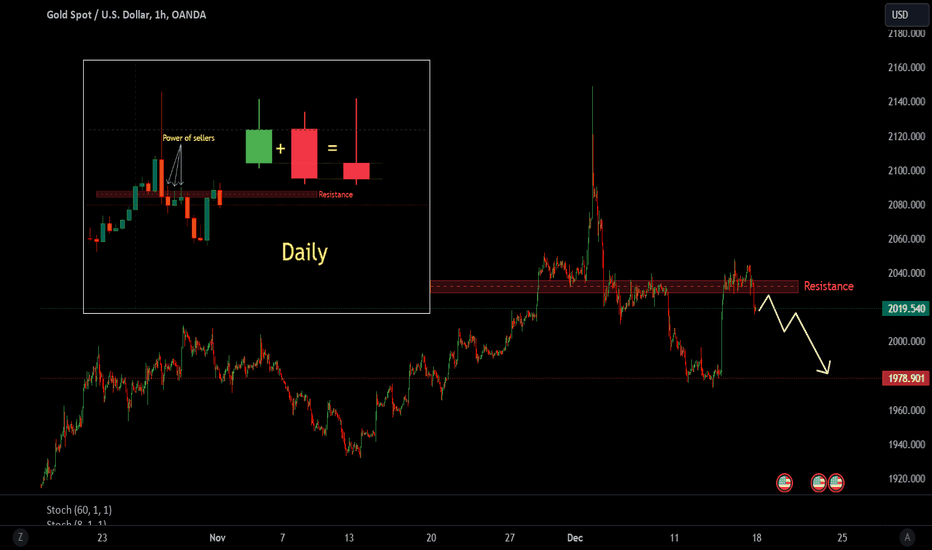Click the 20 date on time axis
Screen dimensions: 932x550
click(x=431, y=538)
